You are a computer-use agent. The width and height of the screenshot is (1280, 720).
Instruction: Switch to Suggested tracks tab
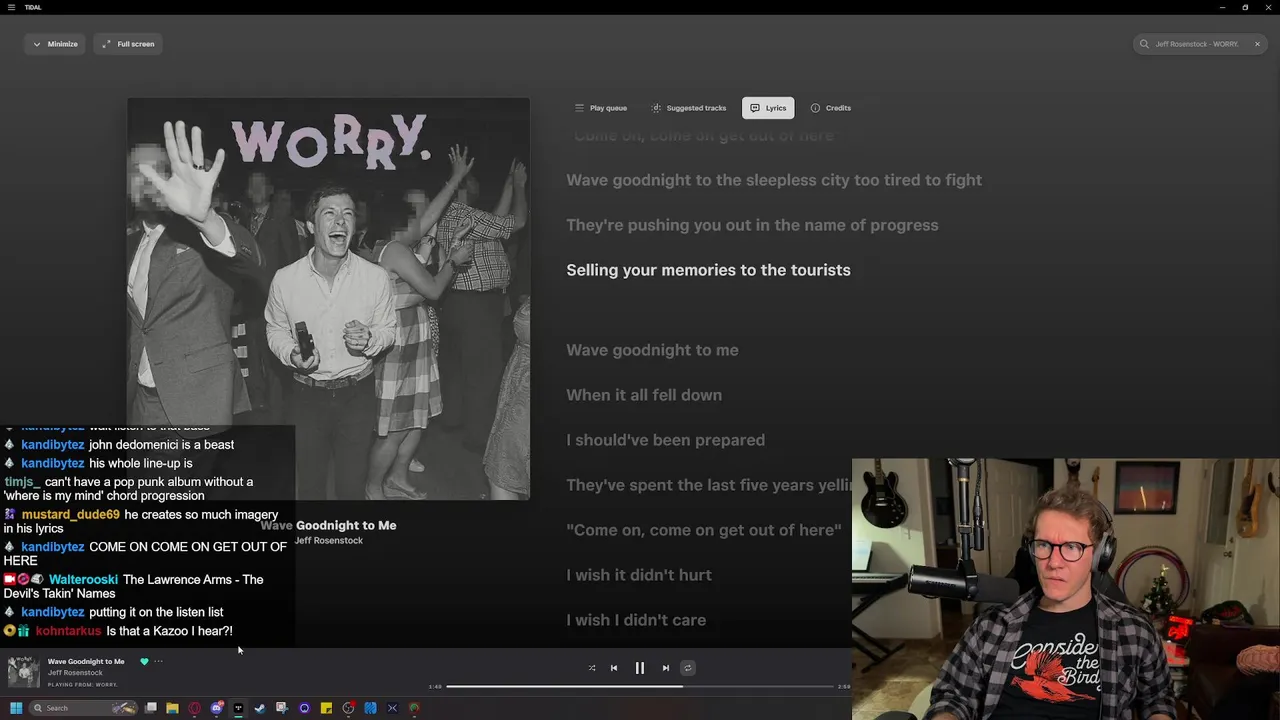point(689,108)
